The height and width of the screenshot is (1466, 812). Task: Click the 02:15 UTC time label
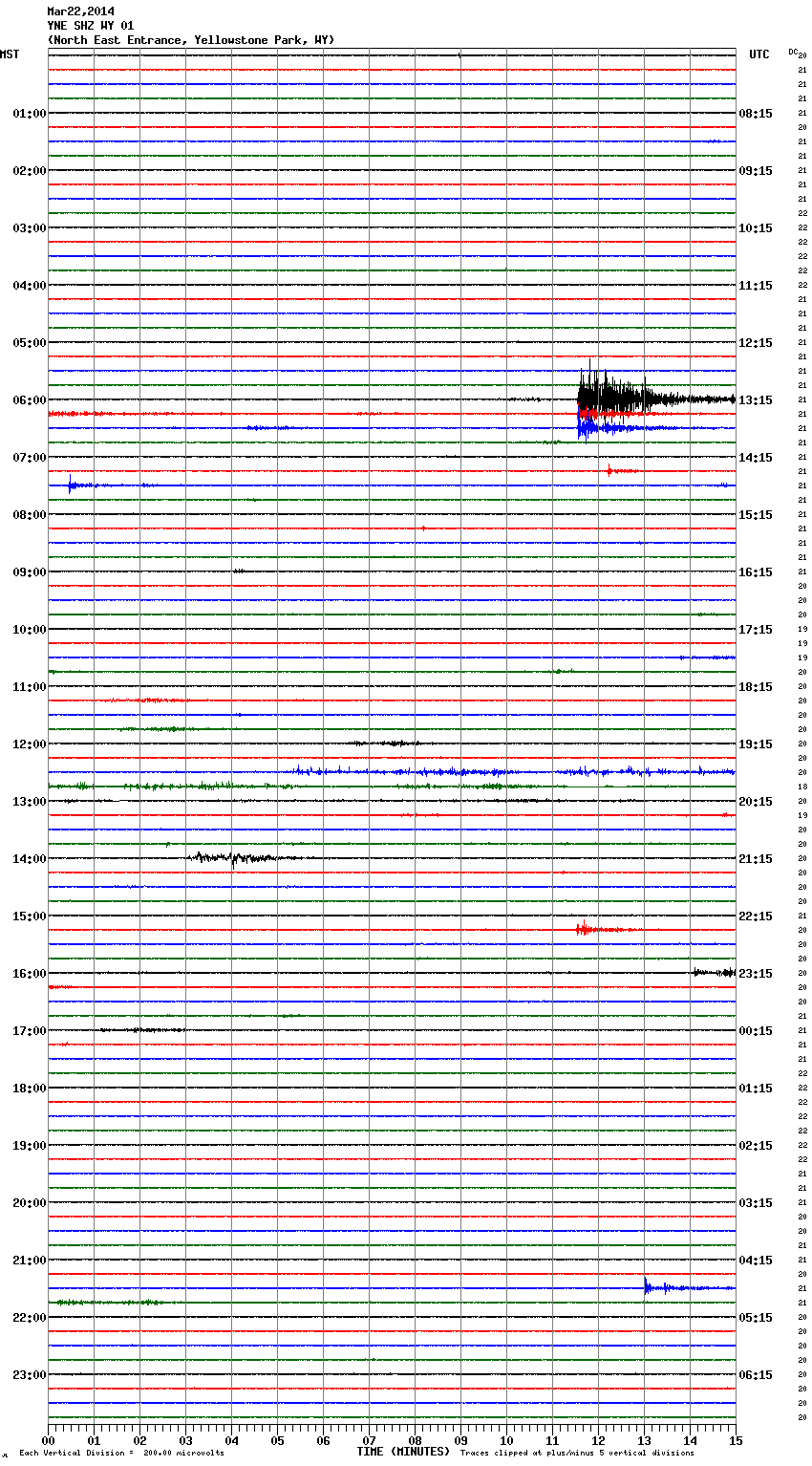pyautogui.click(x=756, y=1146)
